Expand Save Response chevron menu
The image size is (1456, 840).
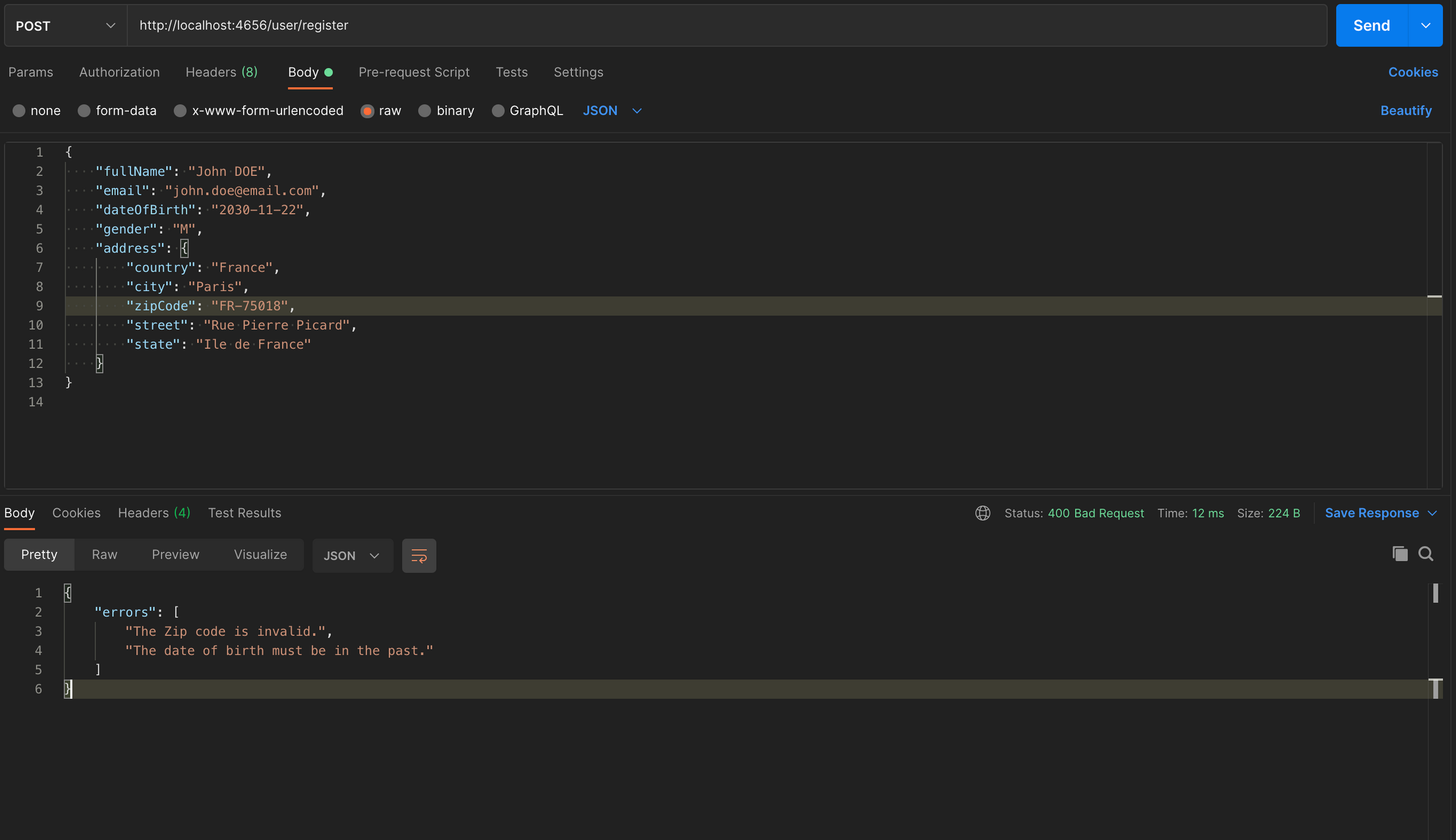1432,513
